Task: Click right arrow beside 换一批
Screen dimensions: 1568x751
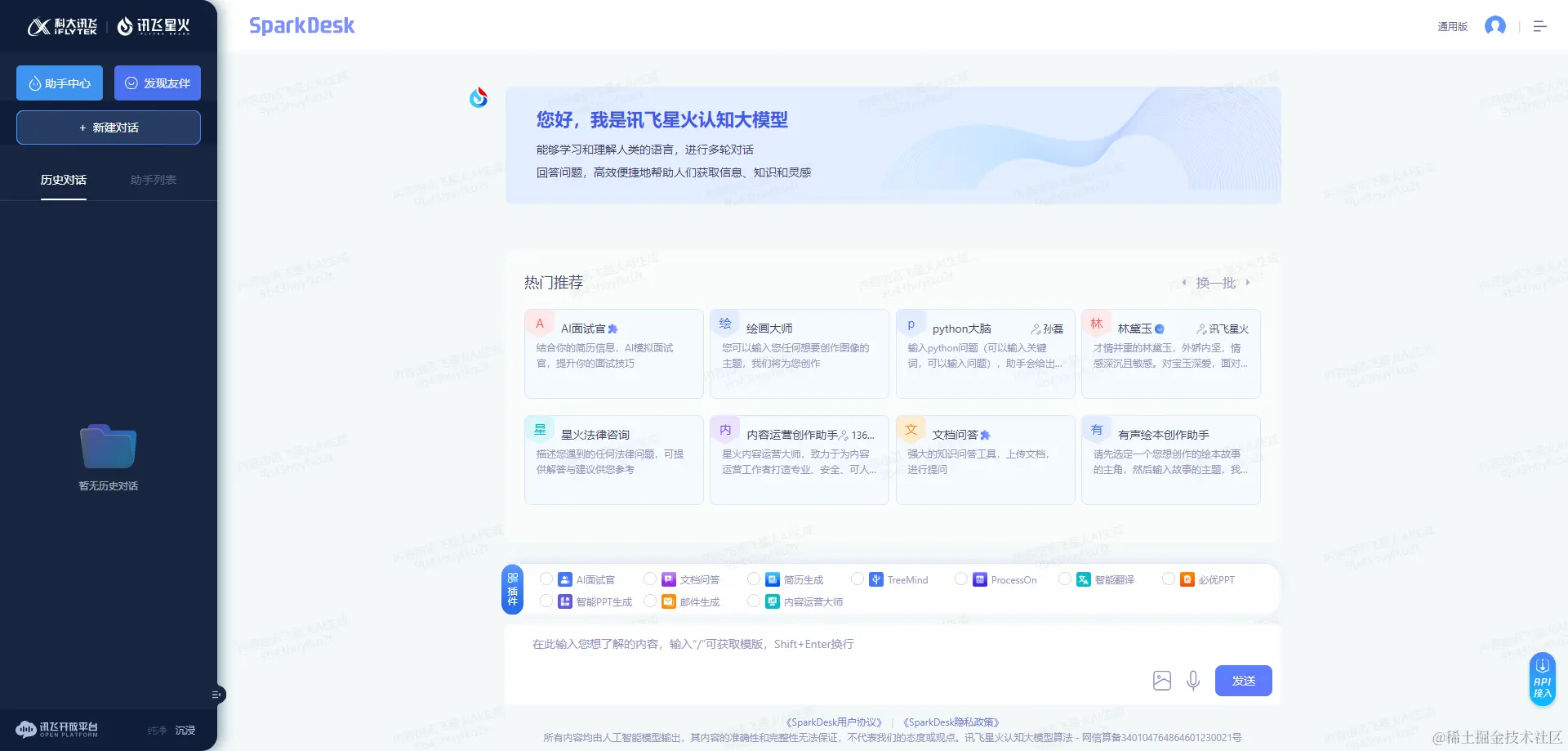Action: point(1248,283)
